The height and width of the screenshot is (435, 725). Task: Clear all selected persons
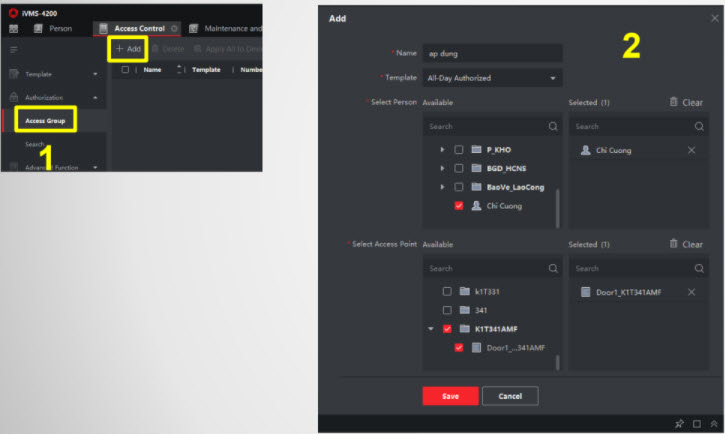tap(685, 102)
